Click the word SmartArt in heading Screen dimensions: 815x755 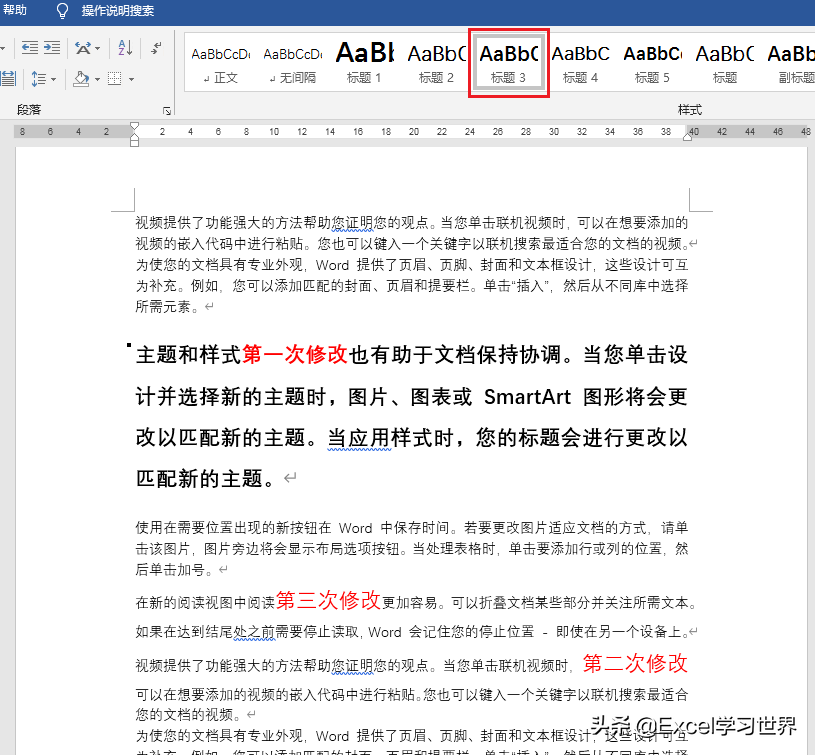pyautogui.click(x=527, y=397)
